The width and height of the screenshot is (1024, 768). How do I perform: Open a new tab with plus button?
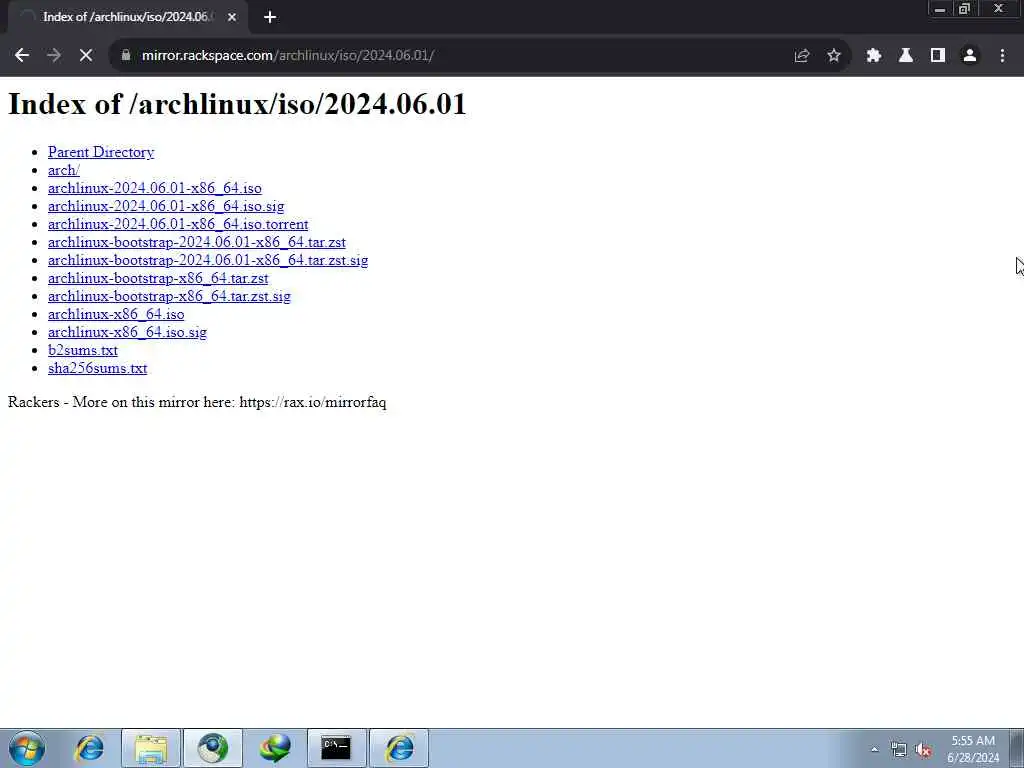point(270,17)
